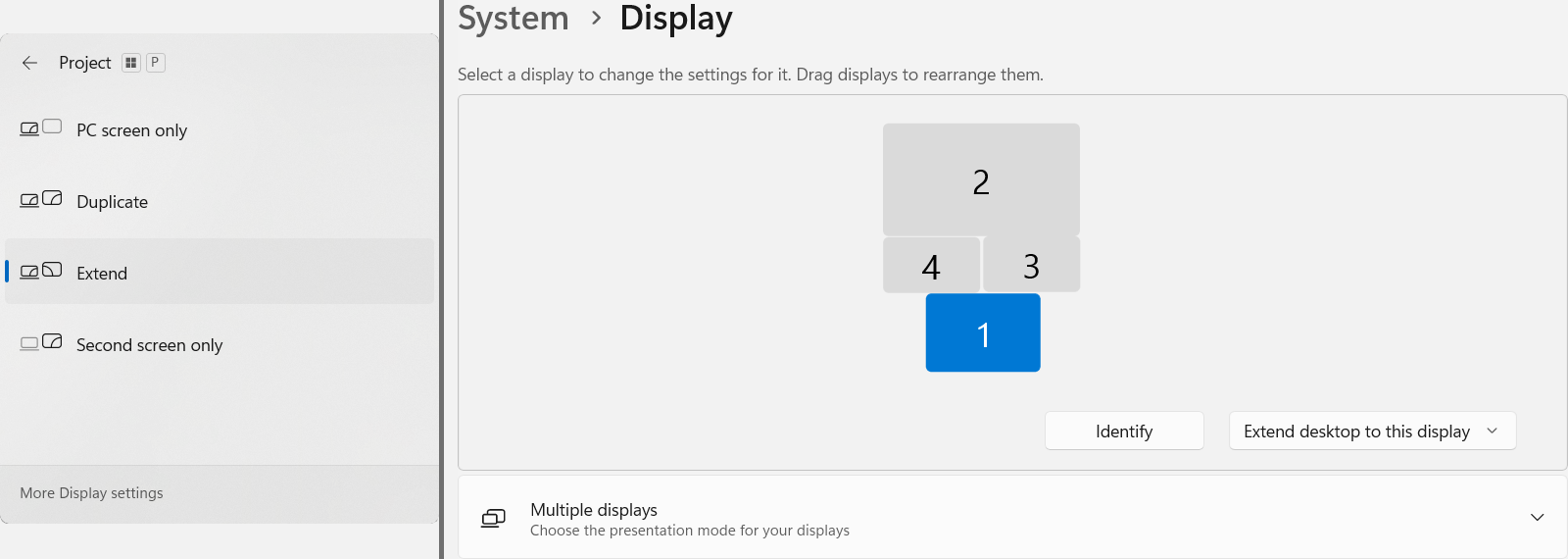
Task: Choose PC screen only projection option
Action: (x=220, y=130)
